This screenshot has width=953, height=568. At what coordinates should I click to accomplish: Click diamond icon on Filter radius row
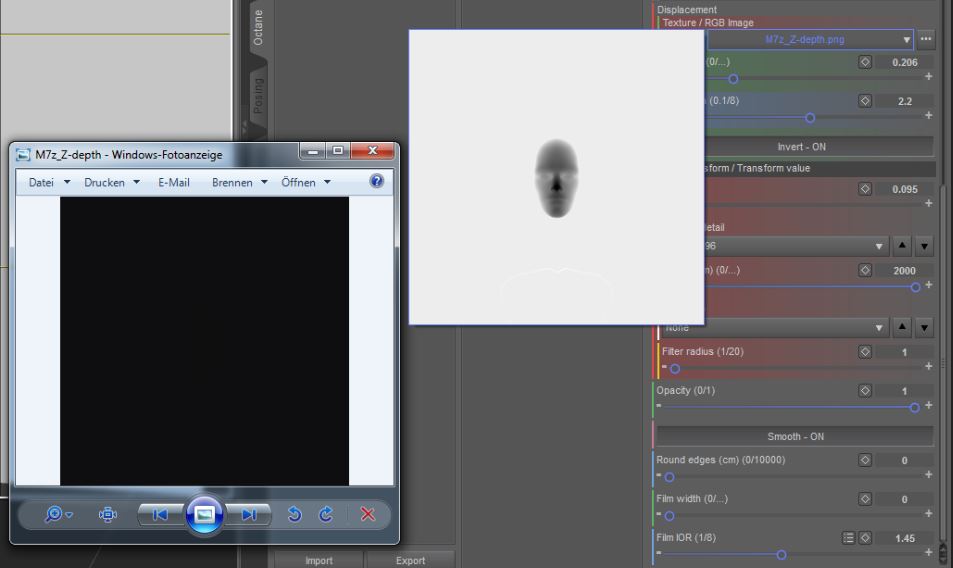(x=865, y=352)
